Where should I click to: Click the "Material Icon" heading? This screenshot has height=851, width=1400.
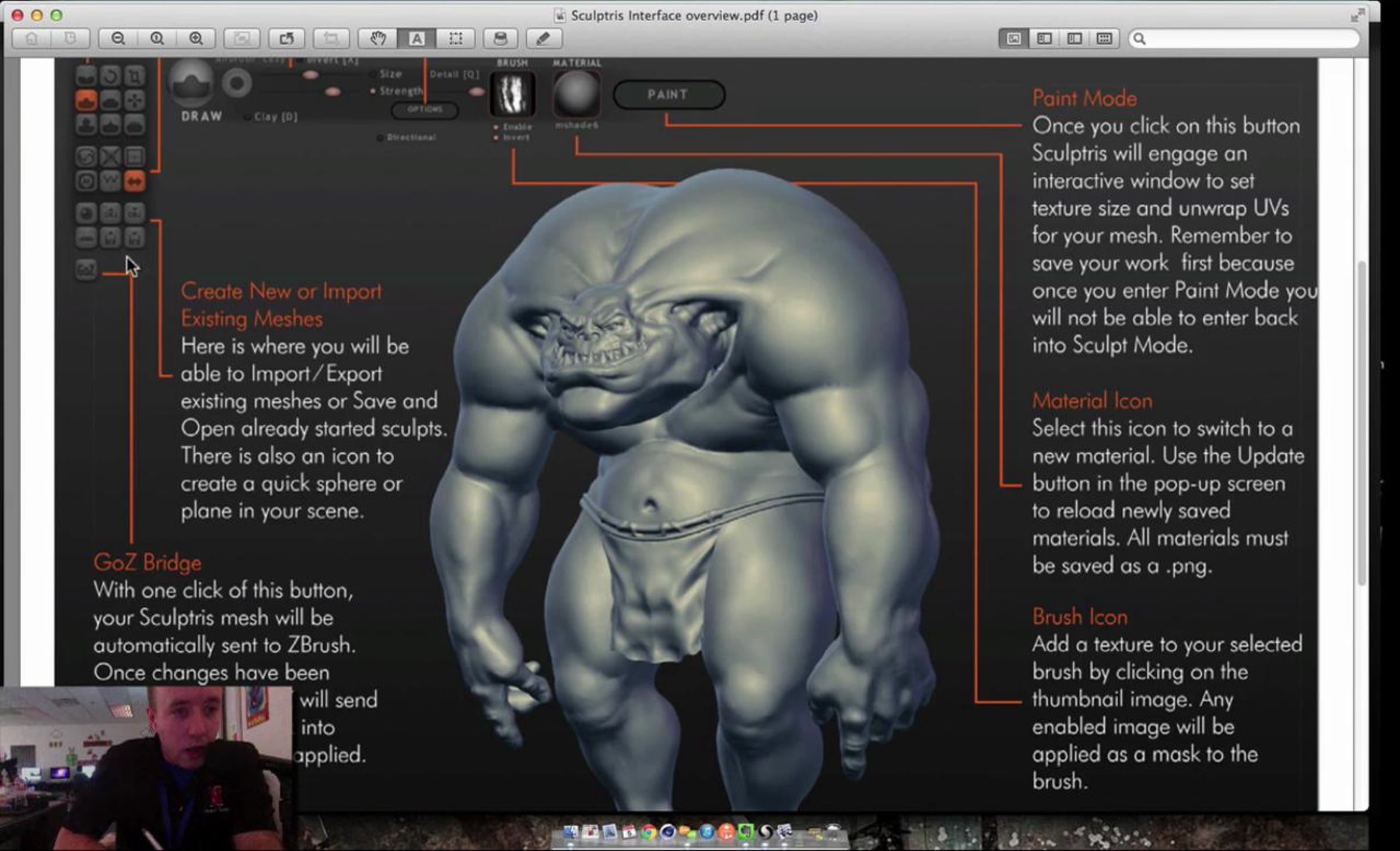[x=1092, y=401]
